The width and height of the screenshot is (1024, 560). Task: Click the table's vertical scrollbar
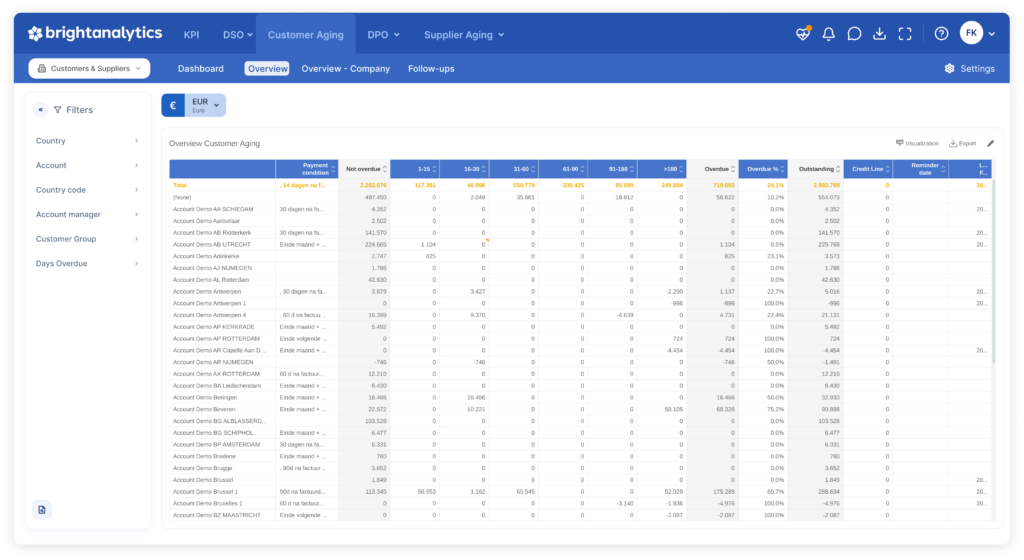point(993,271)
